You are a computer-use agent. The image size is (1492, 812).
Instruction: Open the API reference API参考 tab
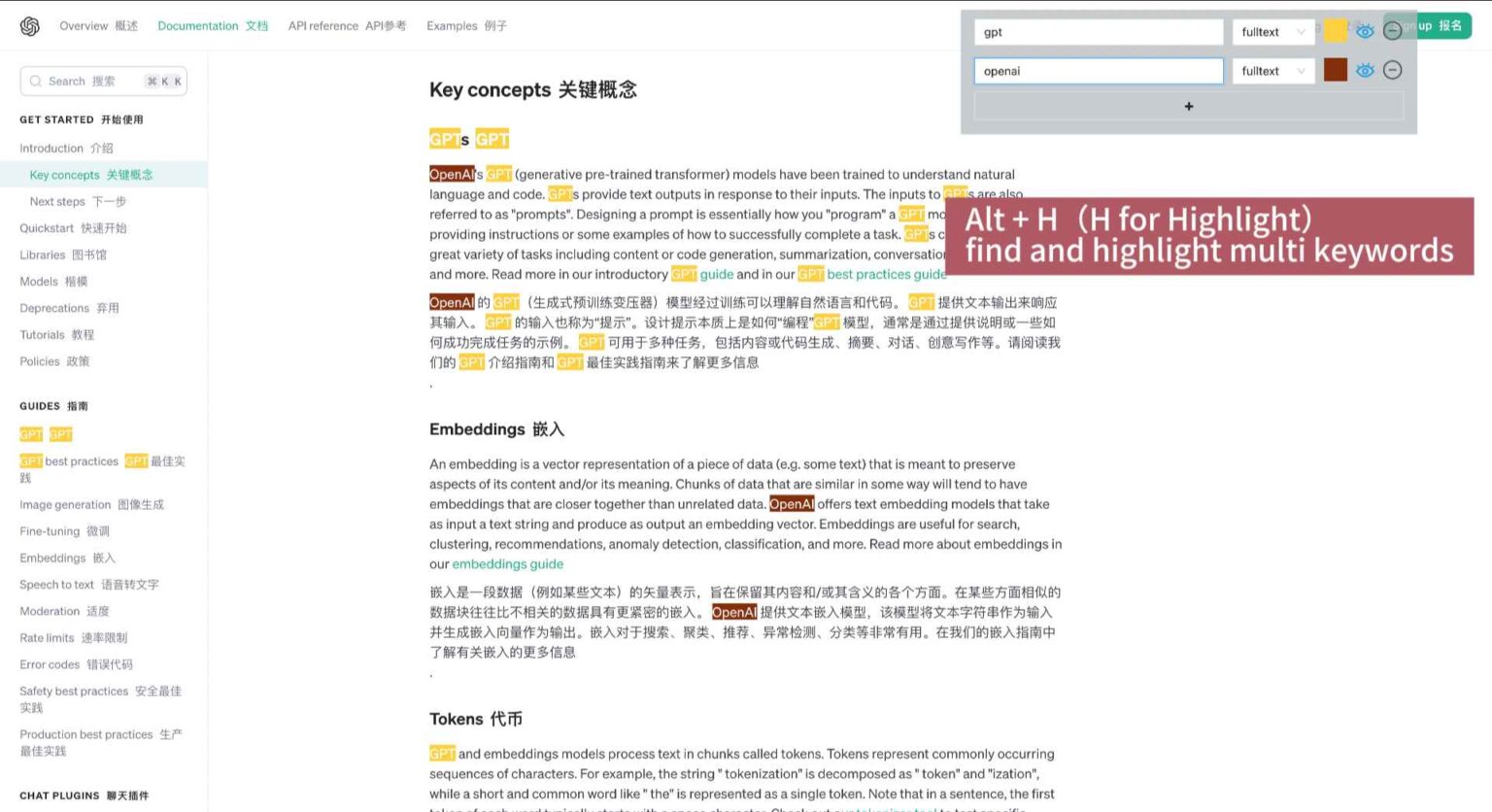click(x=348, y=26)
